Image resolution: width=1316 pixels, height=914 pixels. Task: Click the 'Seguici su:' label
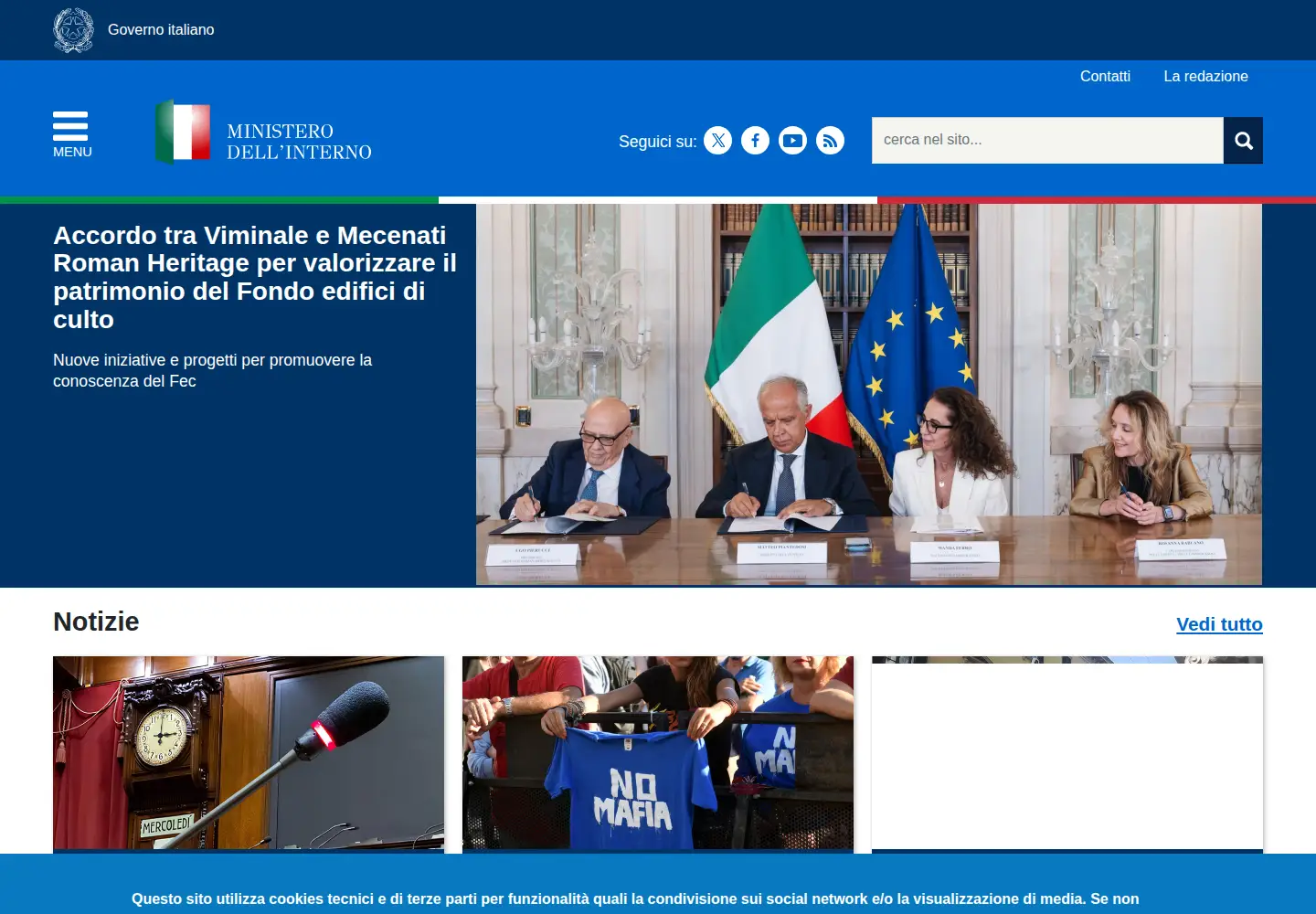[x=657, y=142]
